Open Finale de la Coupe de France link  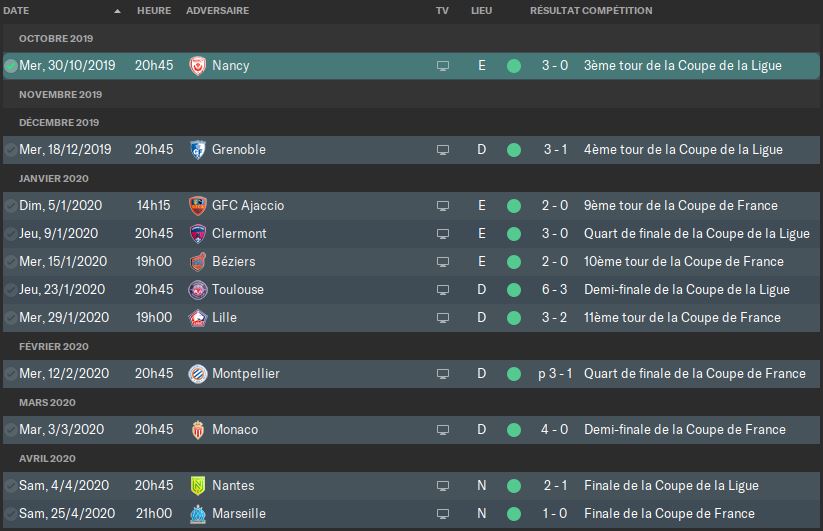669,514
